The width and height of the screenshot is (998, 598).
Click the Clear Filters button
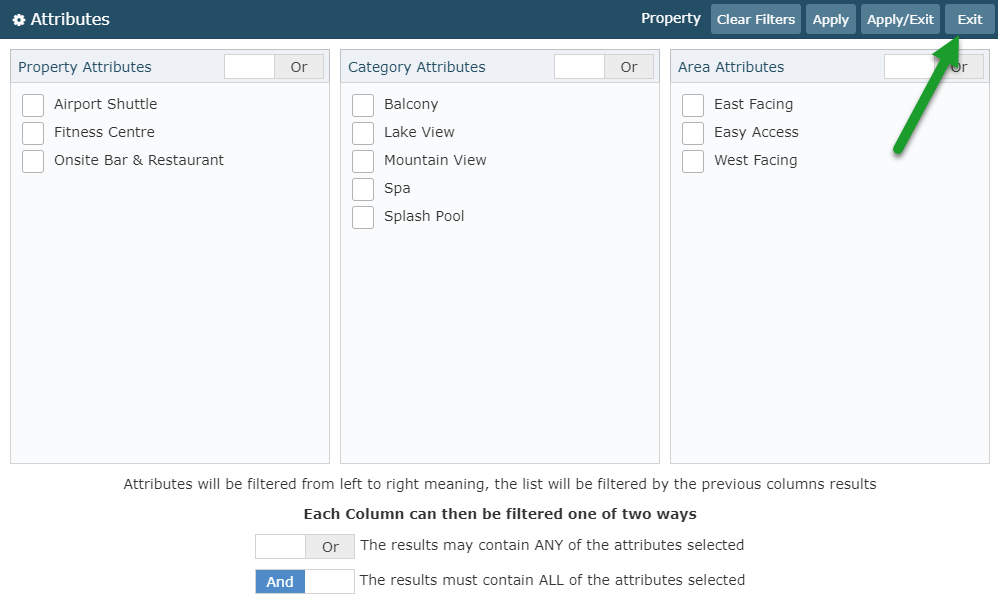click(756, 19)
